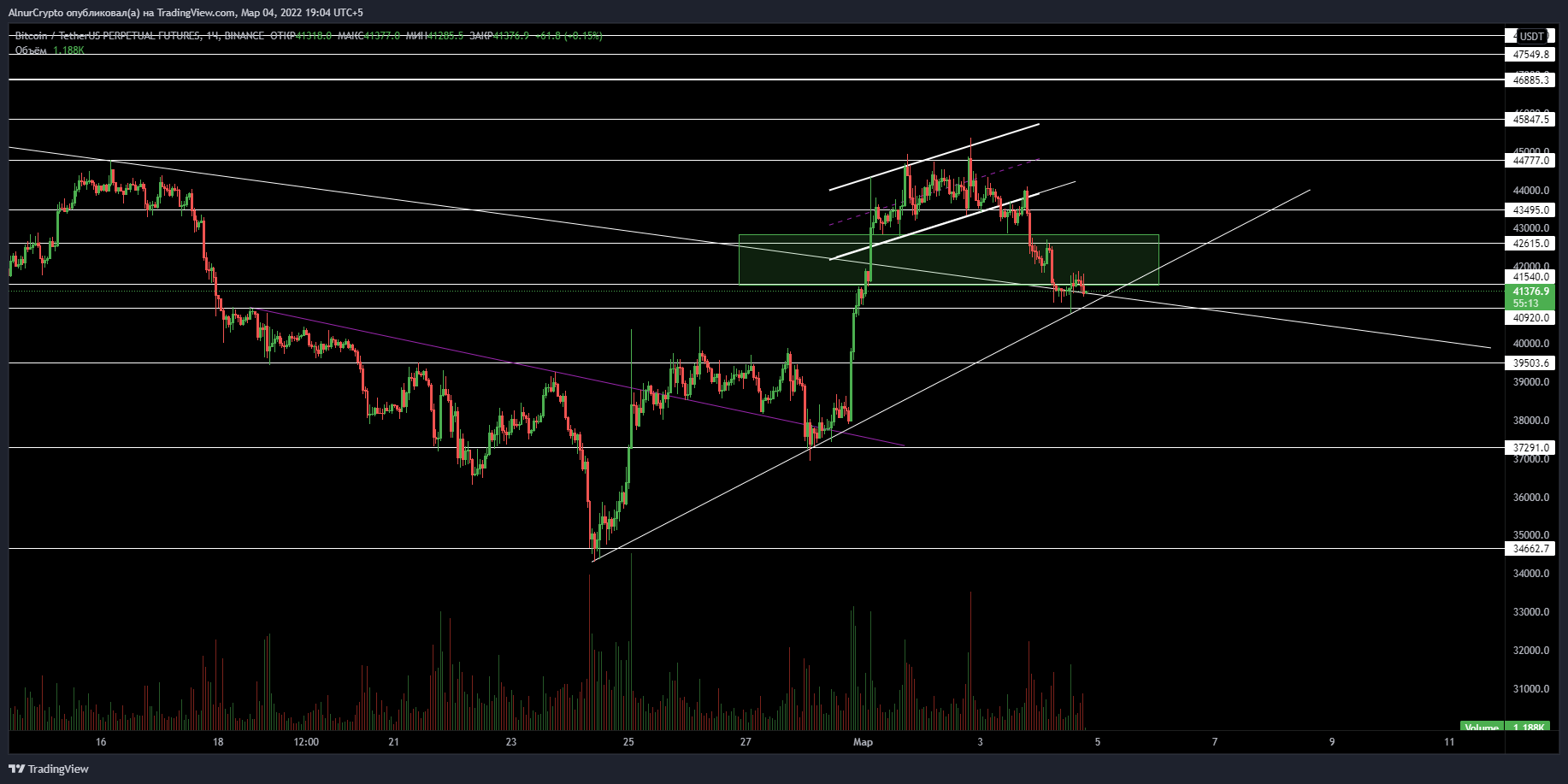This screenshot has width=1568, height=784.
Task: Click the 31000.0 price scale tick
Action: pos(1530,689)
